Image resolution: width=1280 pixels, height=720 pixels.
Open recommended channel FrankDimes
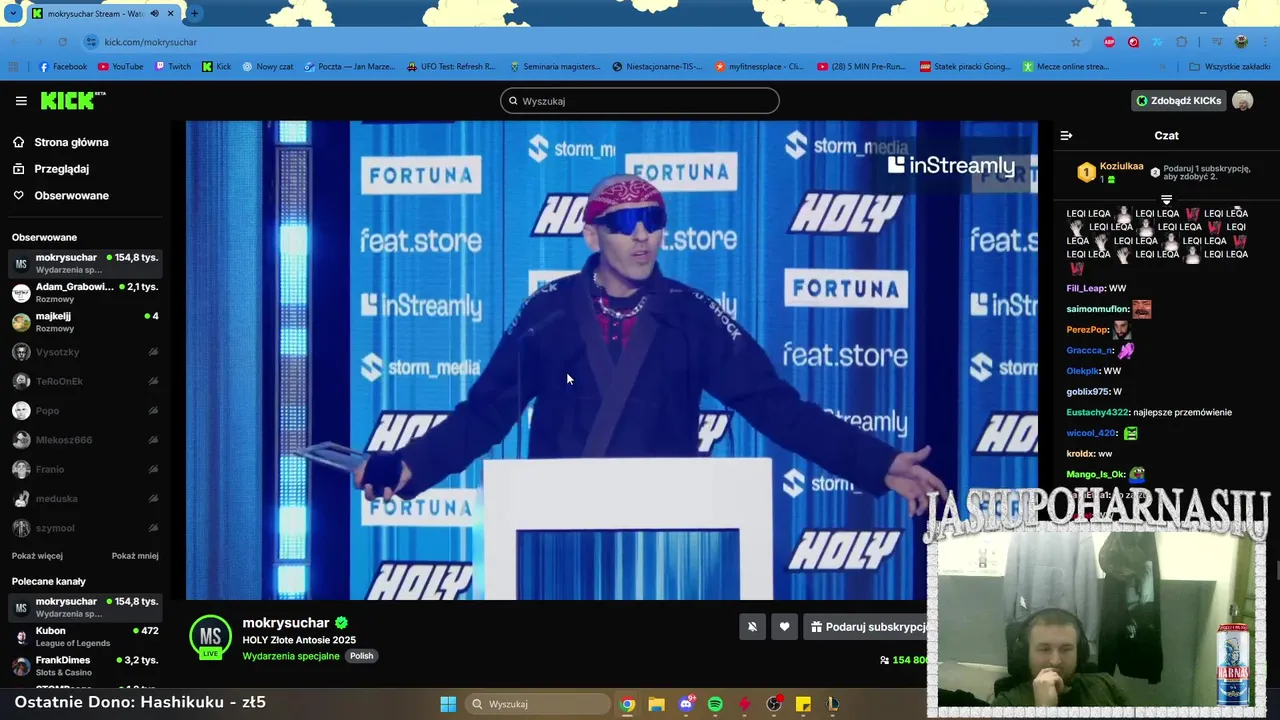[85, 666]
